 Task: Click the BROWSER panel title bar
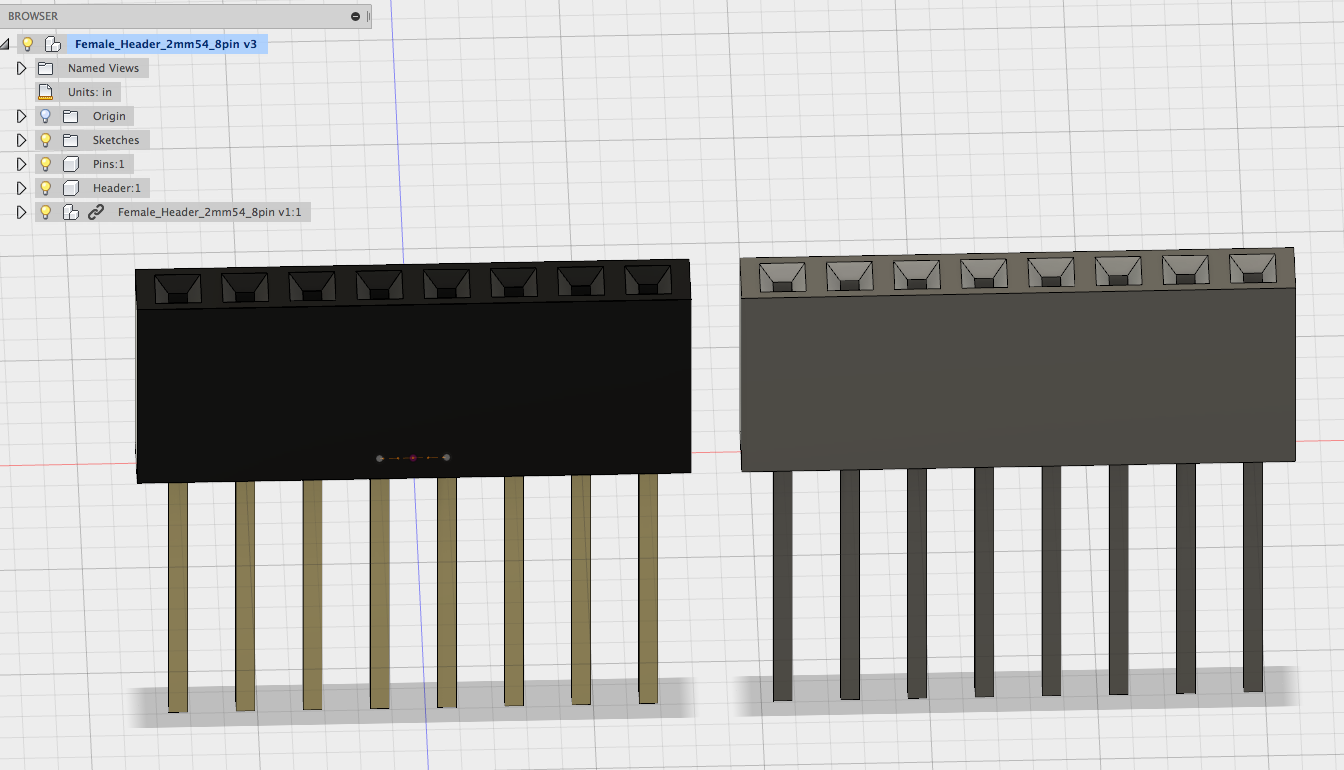(150, 16)
